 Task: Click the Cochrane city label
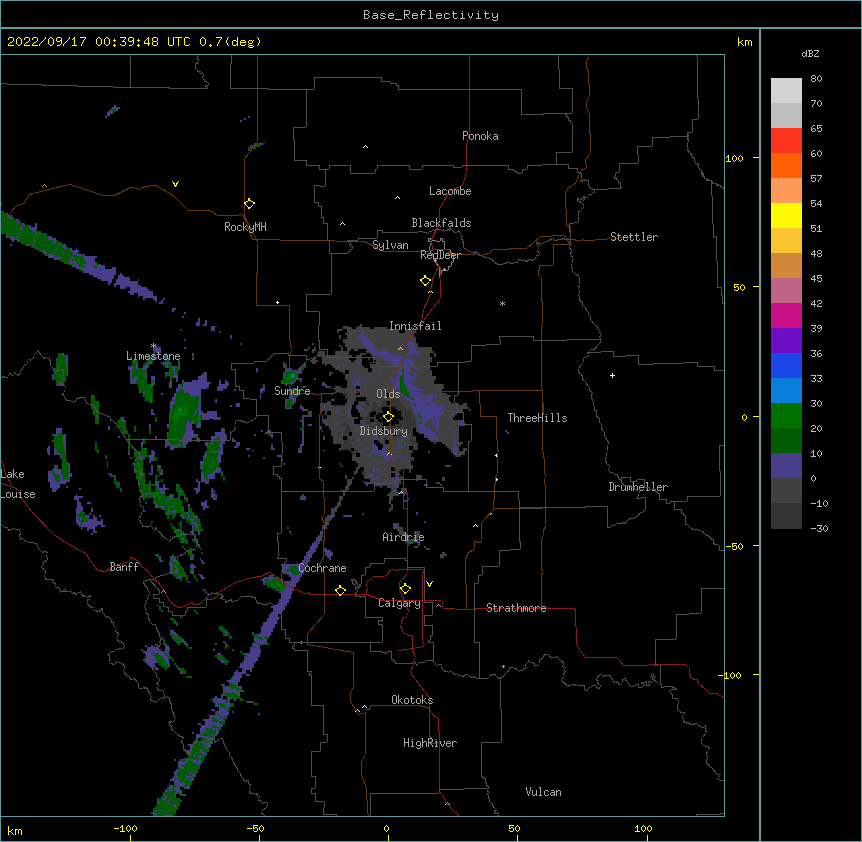[x=322, y=568]
